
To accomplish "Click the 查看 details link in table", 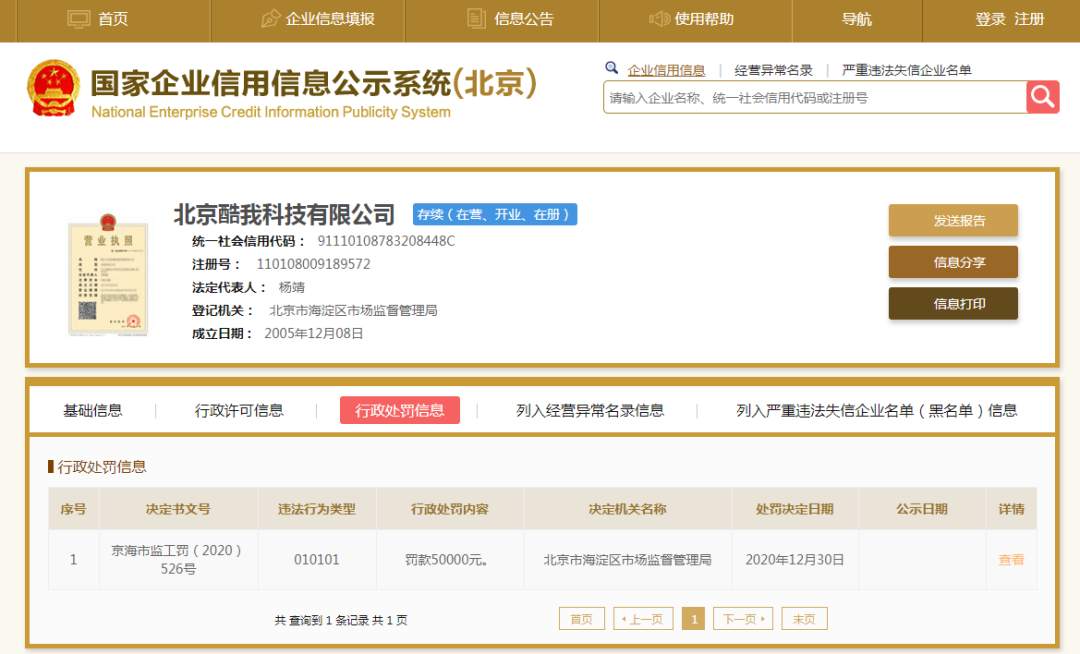I will click(1010, 560).
